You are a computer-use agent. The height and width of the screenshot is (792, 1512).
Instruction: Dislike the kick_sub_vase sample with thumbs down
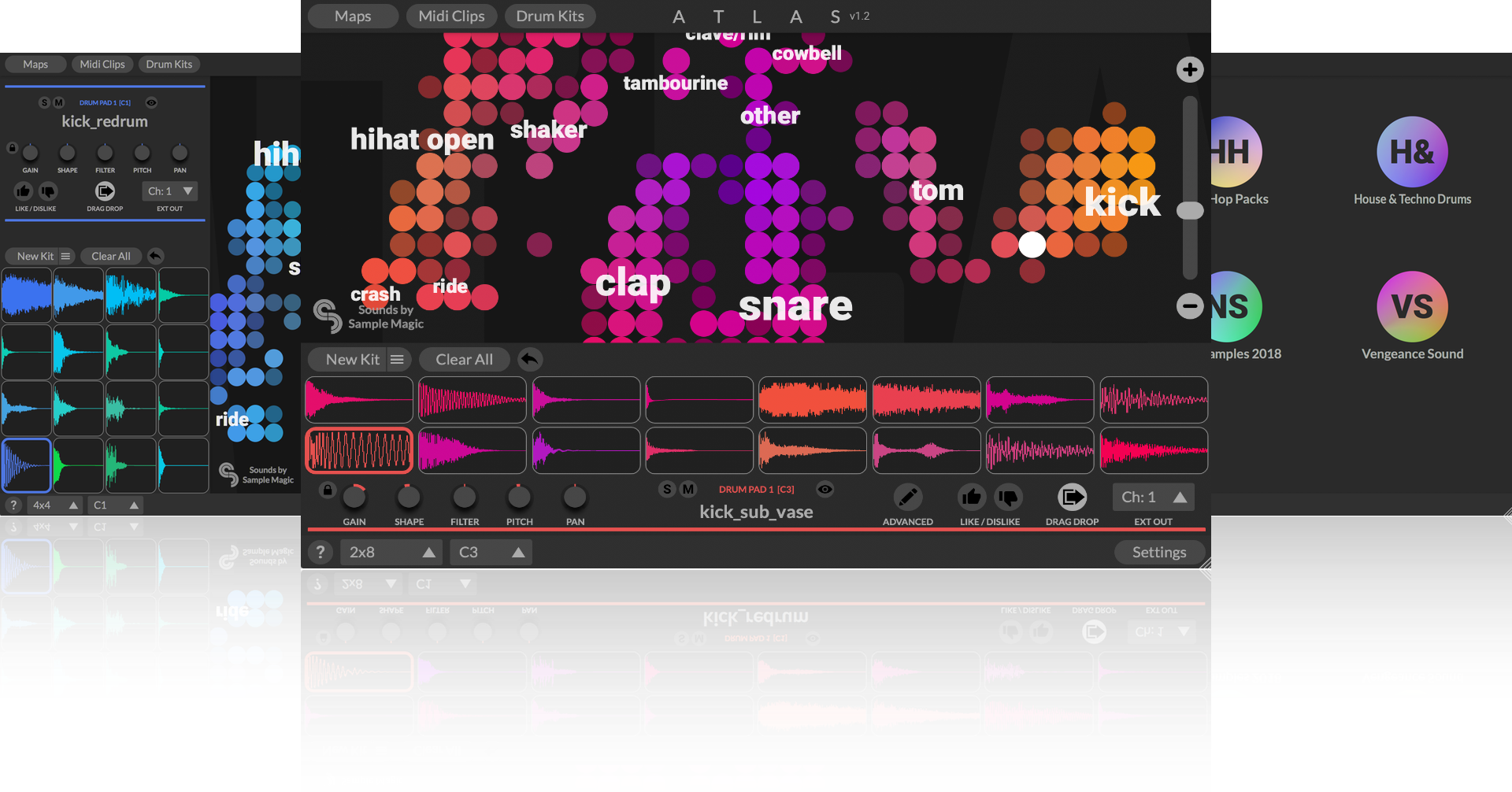[1008, 497]
